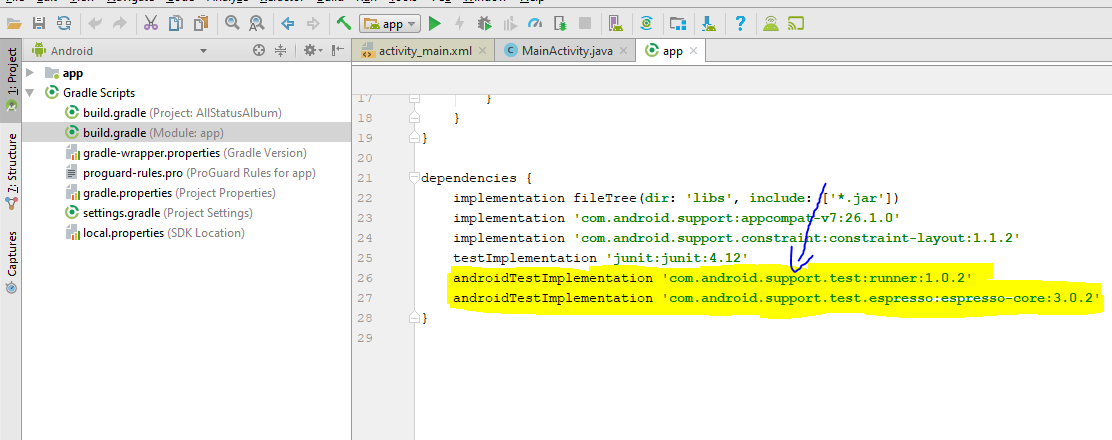Open the Structure side tool window
This screenshot has width=1112, height=440.
tap(11, 170)
